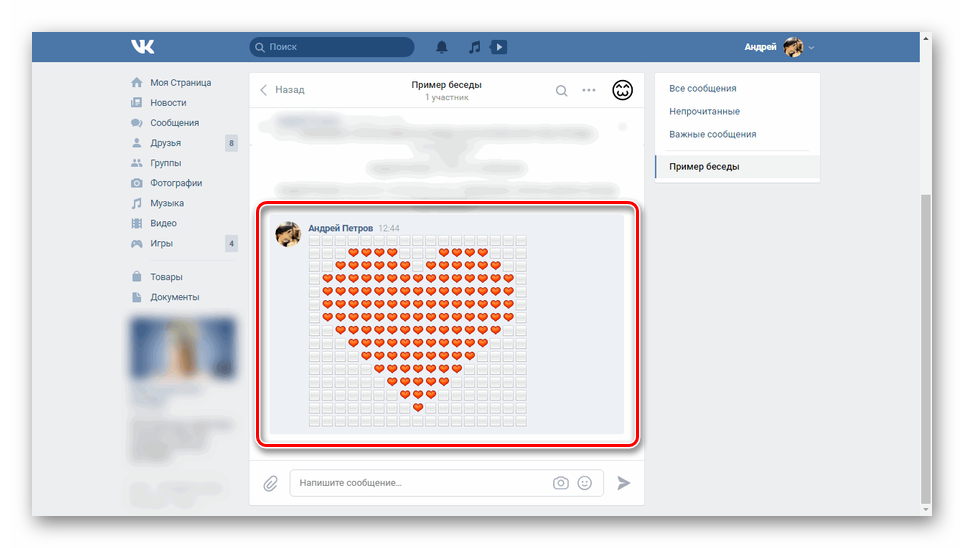Click the camera photo icon
Screen dimensions: 964x548
click(x=561, y=483)
